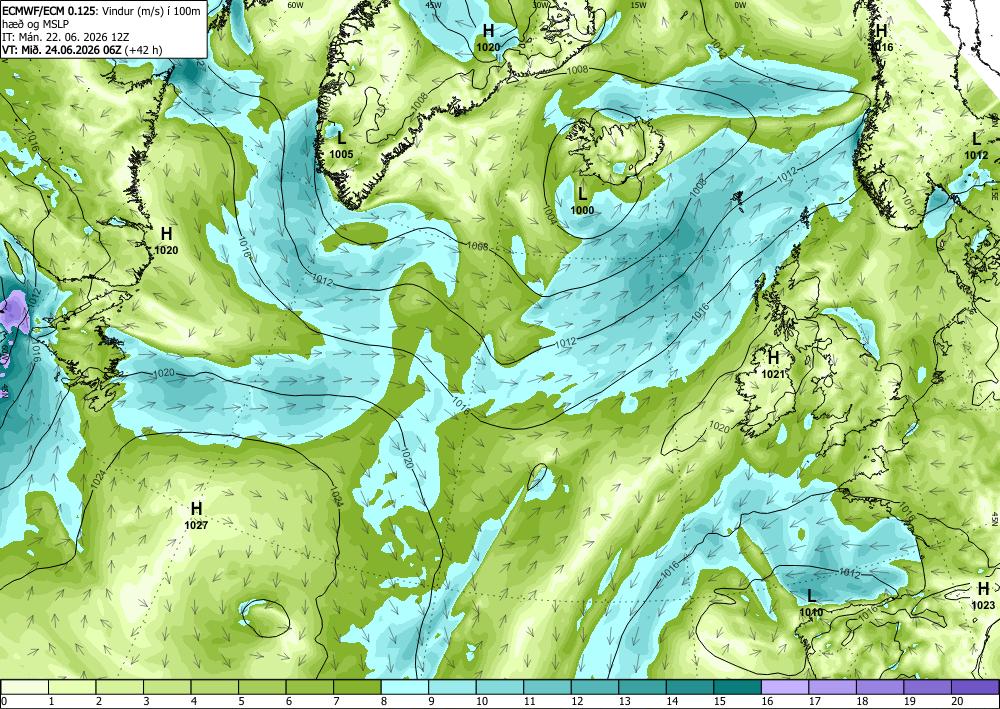The width and height of the screenshot is (1000, 709).
Task: Select the darkest purple swatch above 20
Action: point(975,687)
